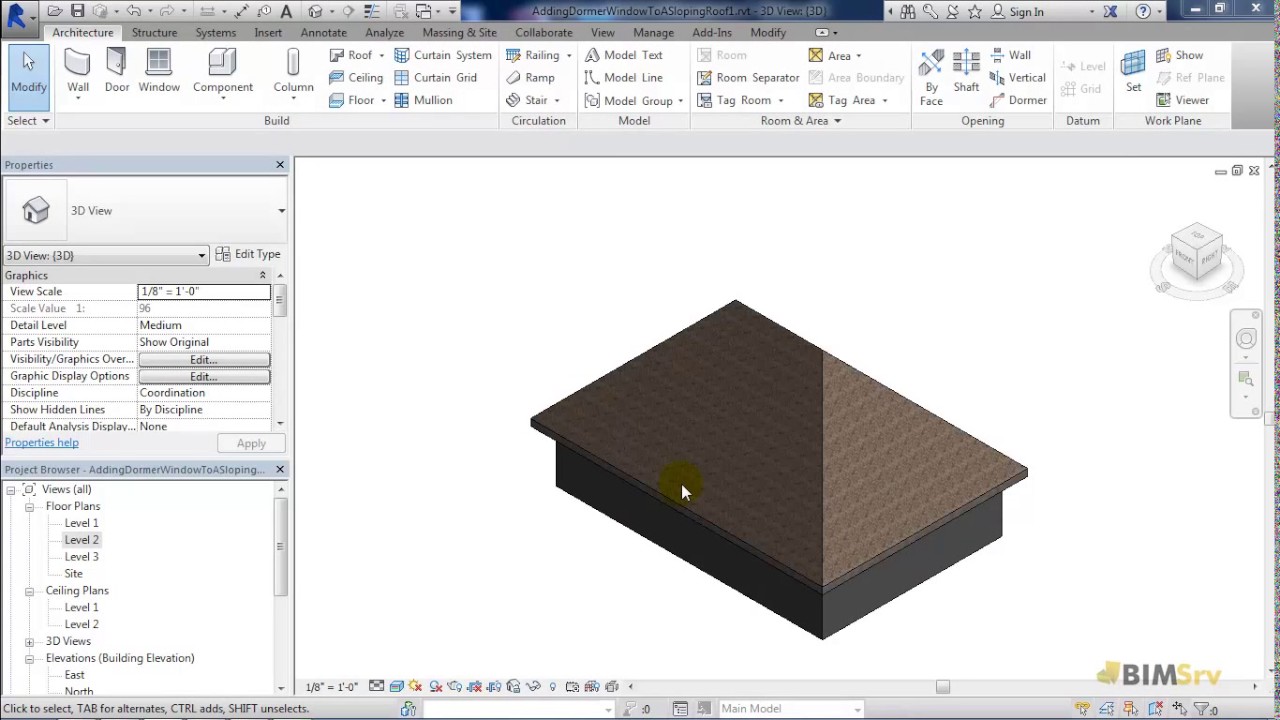The width and height of the screenshot is (1280, 720).
Task: Open the Roof tool dropdown arrow
Action: [x=381, y=56]
